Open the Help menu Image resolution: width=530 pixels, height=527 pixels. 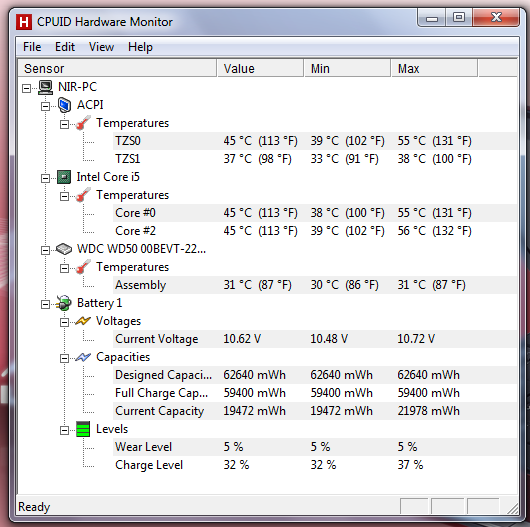tap(140, 47)
